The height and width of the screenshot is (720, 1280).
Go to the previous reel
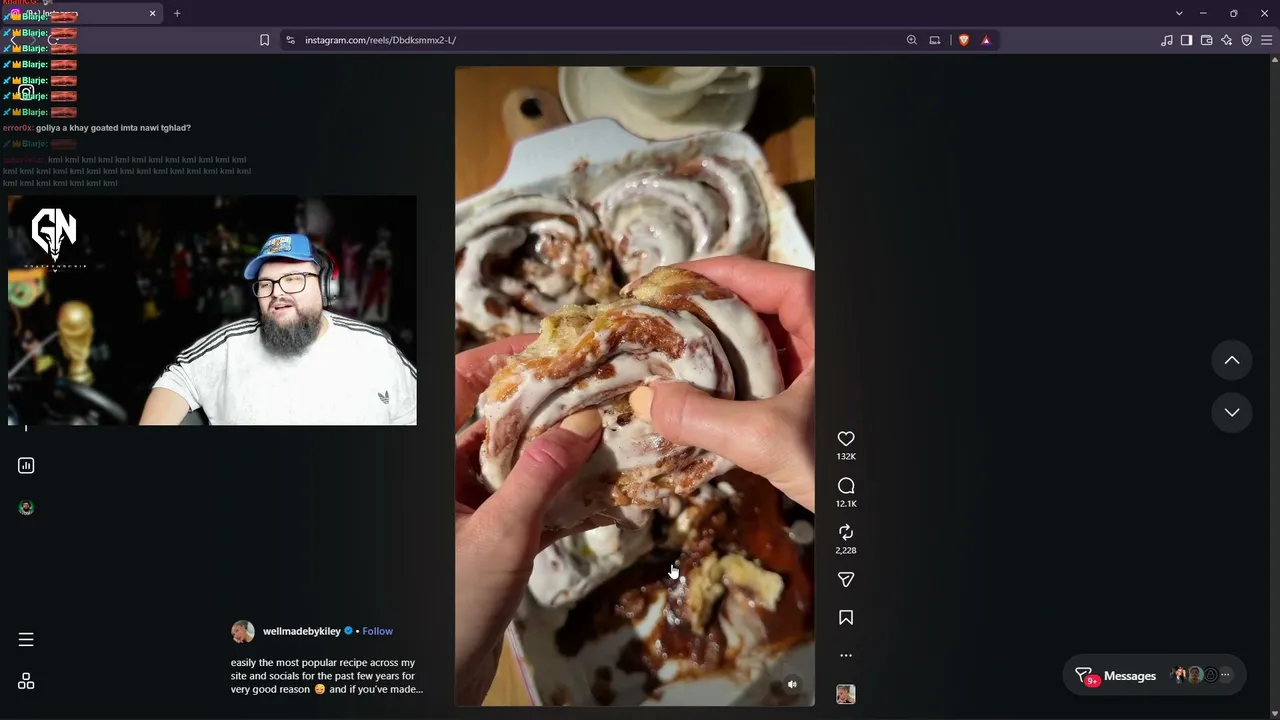(x=1232, y=360)
